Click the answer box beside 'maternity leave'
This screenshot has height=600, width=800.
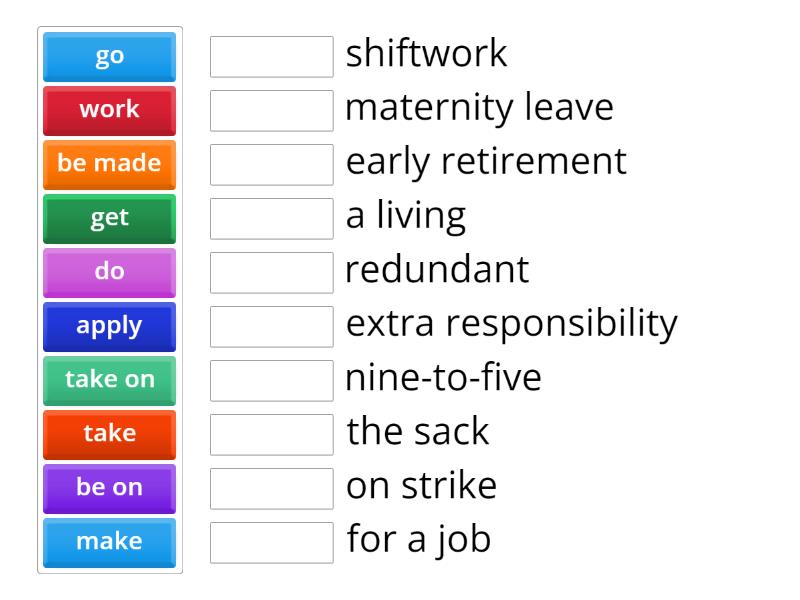pos(271,110)
